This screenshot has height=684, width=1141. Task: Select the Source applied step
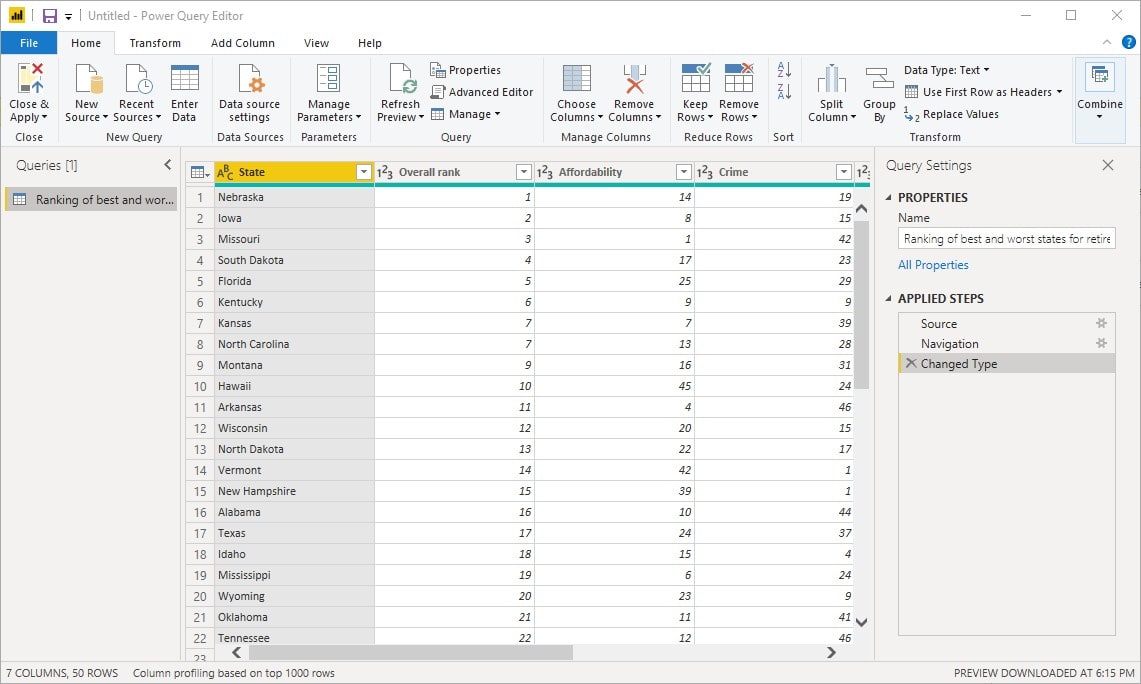tap(1007, 323)
